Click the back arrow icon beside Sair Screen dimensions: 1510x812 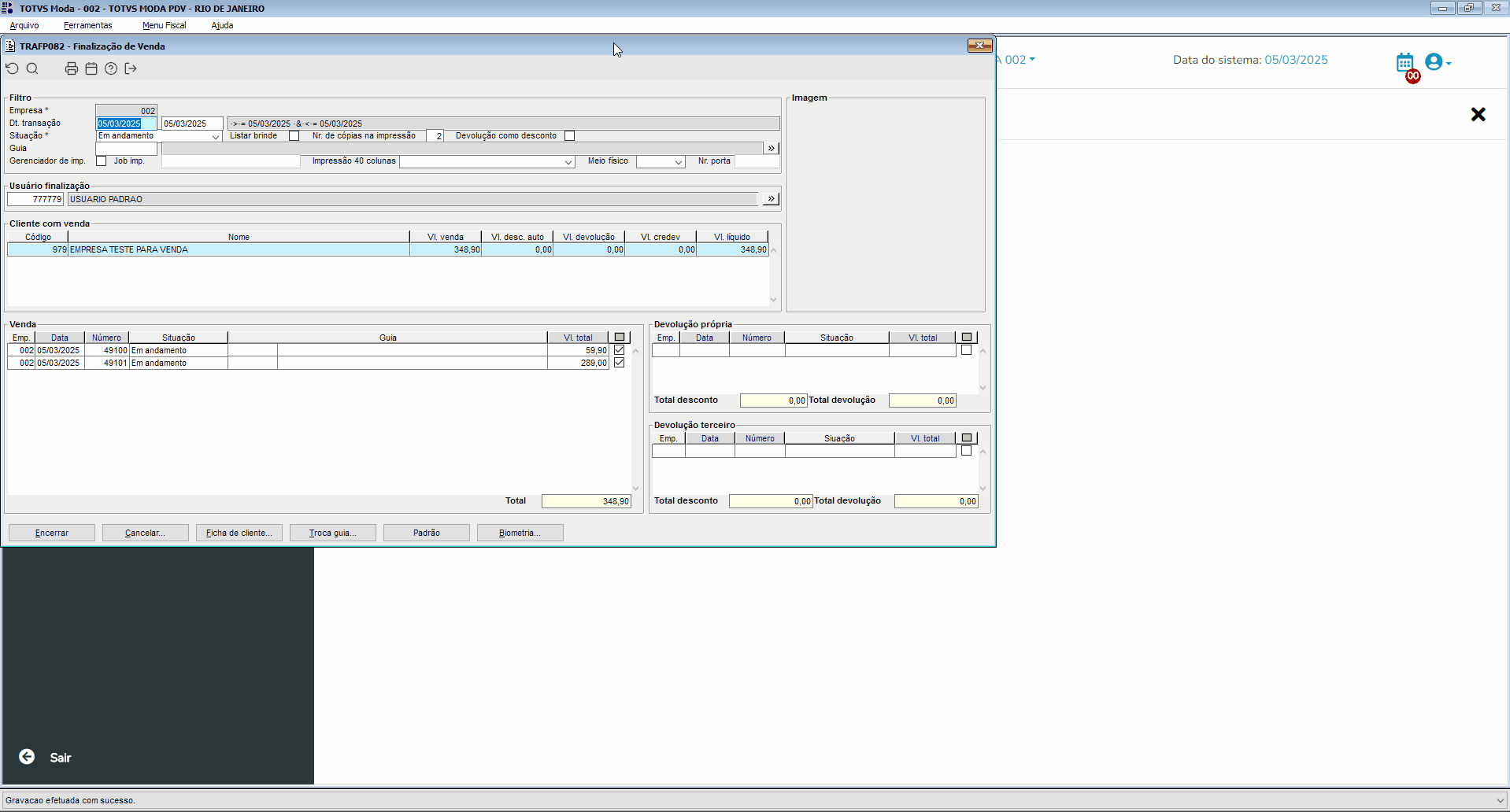tap(27, 757)
